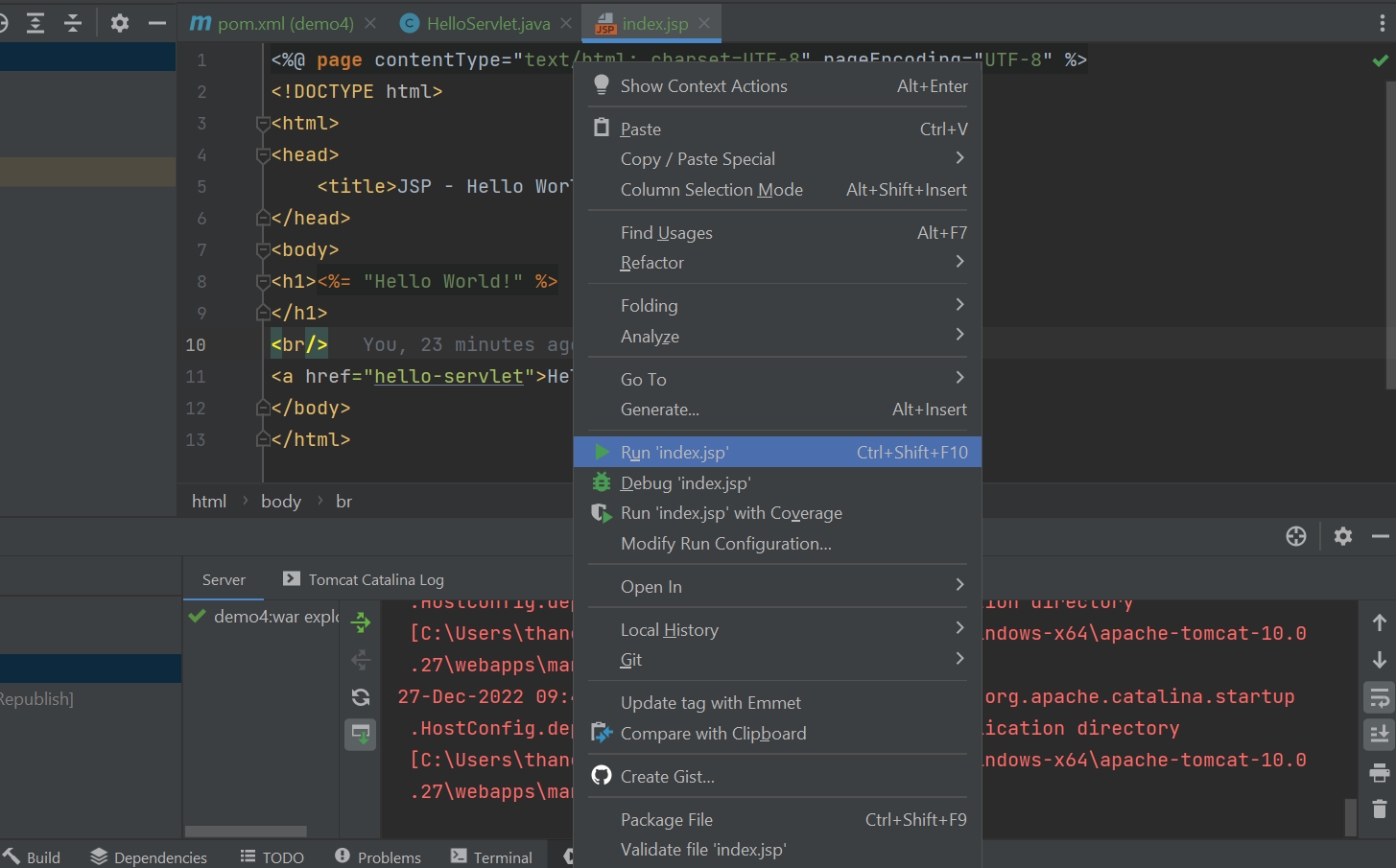Click 'br' in the breadcrumb bar
1396x868 pixels.
coord(343,501)
